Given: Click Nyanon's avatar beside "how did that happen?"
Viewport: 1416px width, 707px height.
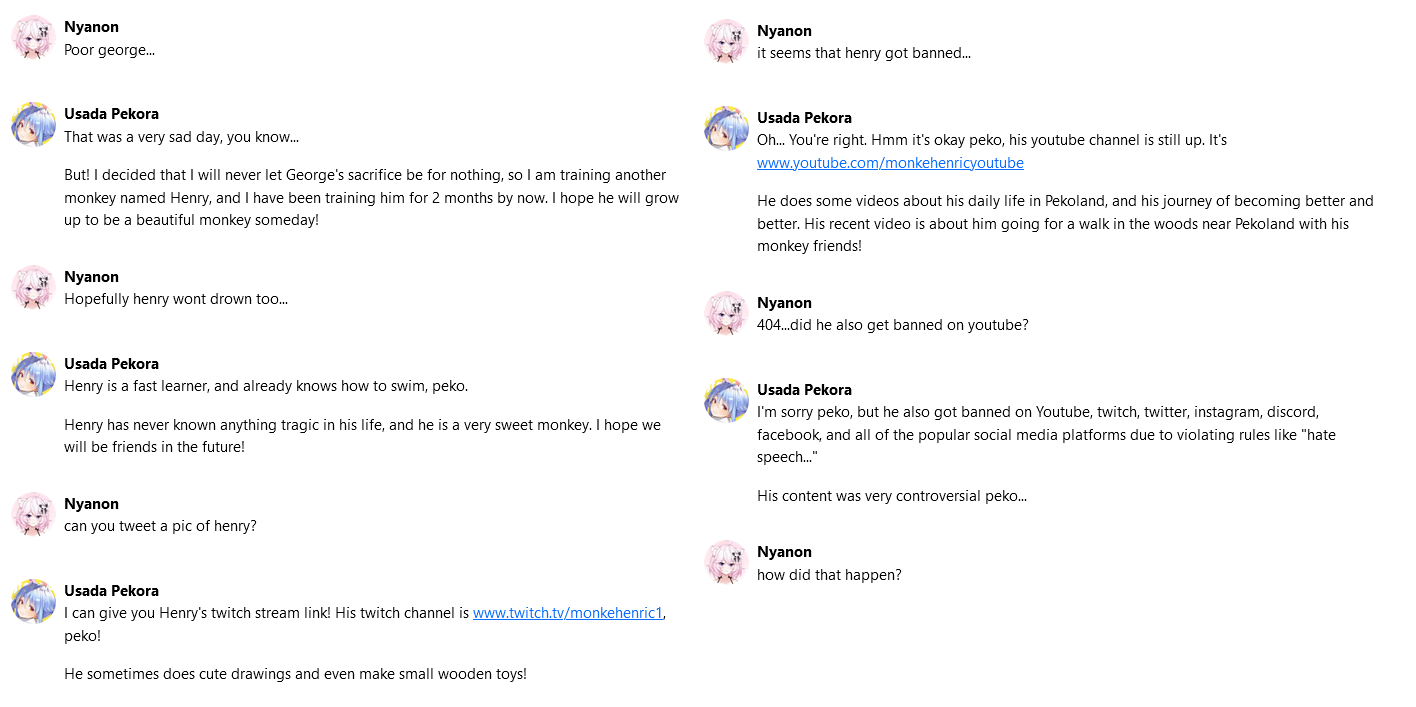Looking at the screenshot, I should point(726,562).
